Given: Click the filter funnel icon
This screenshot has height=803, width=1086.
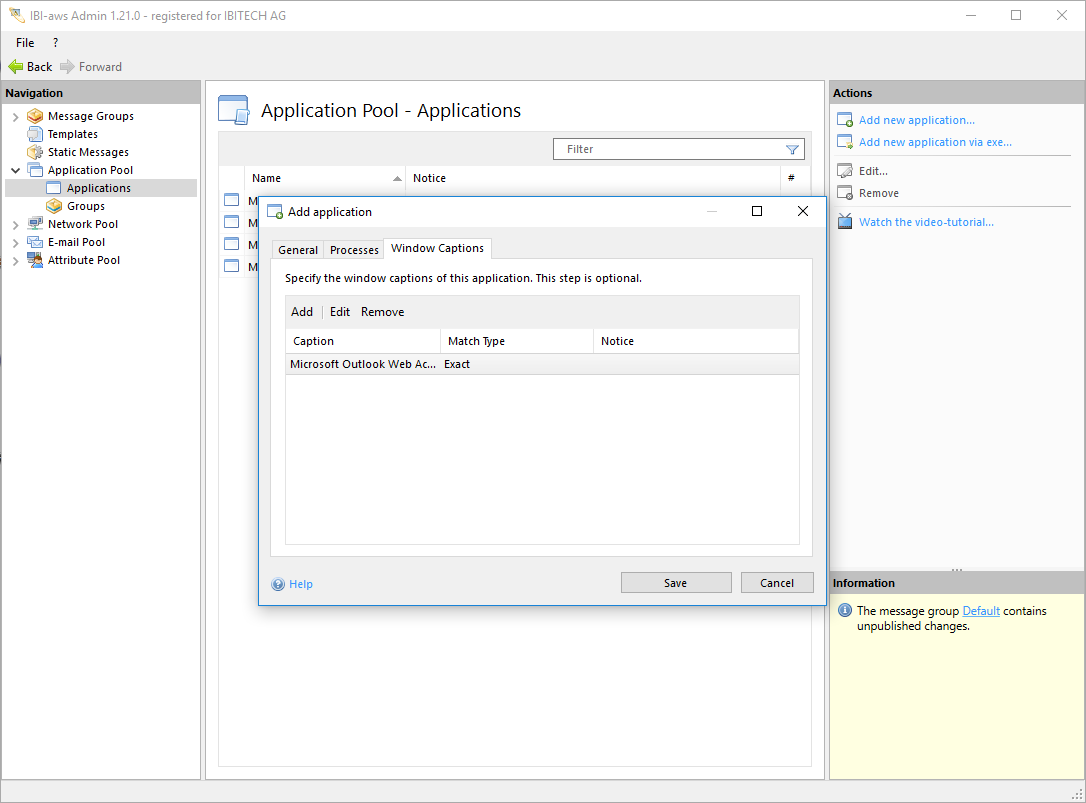Looking at the screenshot, I should point(792,149).
